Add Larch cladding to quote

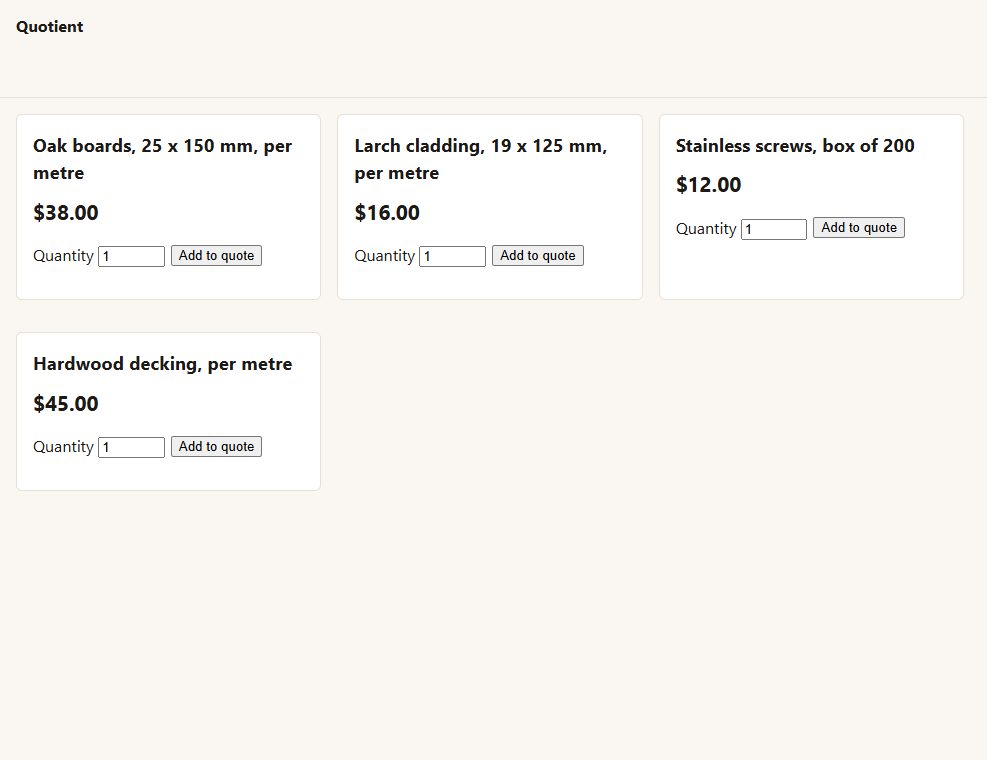538,256
